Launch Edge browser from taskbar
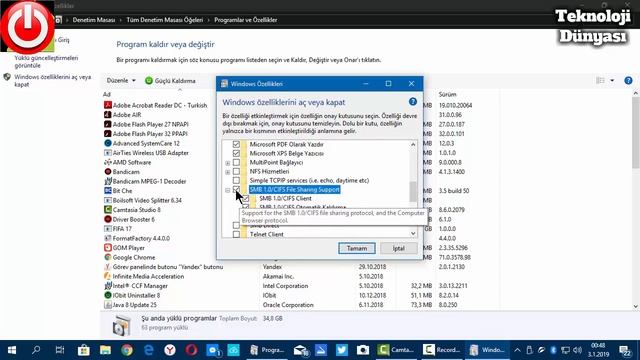The image size is (640, 360). [149, 350]
